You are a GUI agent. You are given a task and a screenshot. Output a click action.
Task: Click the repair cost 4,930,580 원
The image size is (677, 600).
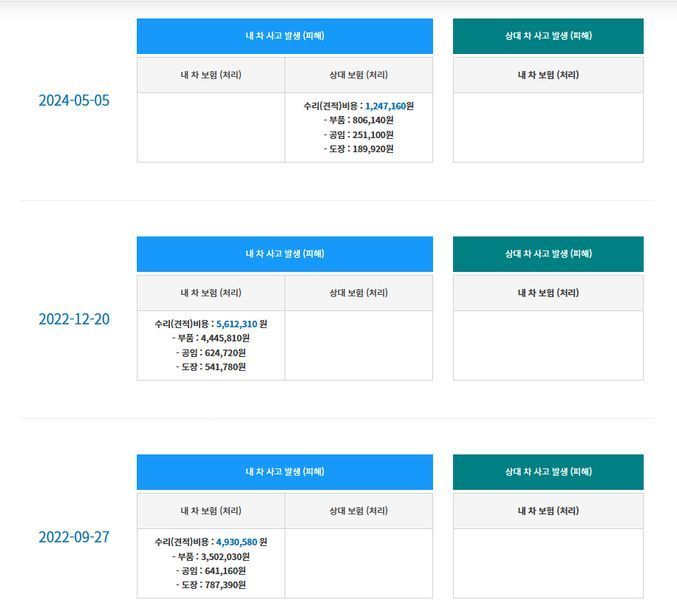coord(241,542)
